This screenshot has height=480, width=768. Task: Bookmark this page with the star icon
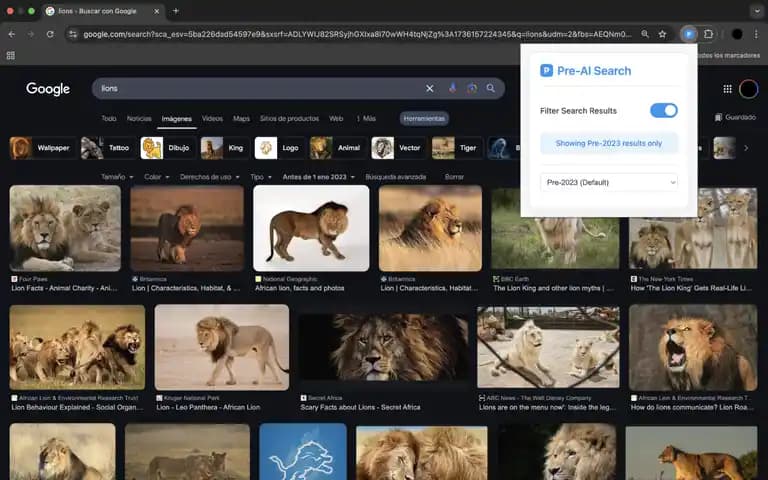click(662, 34)
